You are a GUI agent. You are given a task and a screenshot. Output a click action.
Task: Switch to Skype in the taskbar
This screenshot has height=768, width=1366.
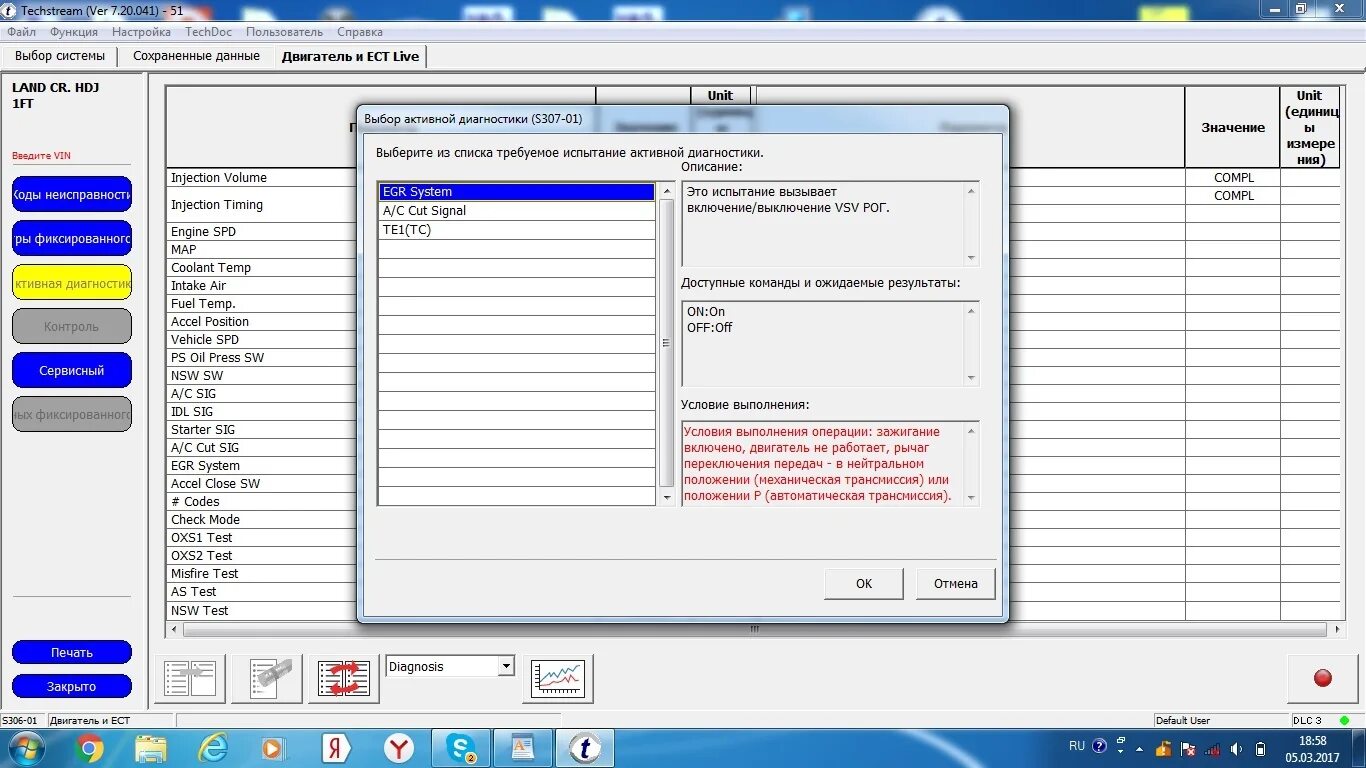pos(461,748)
